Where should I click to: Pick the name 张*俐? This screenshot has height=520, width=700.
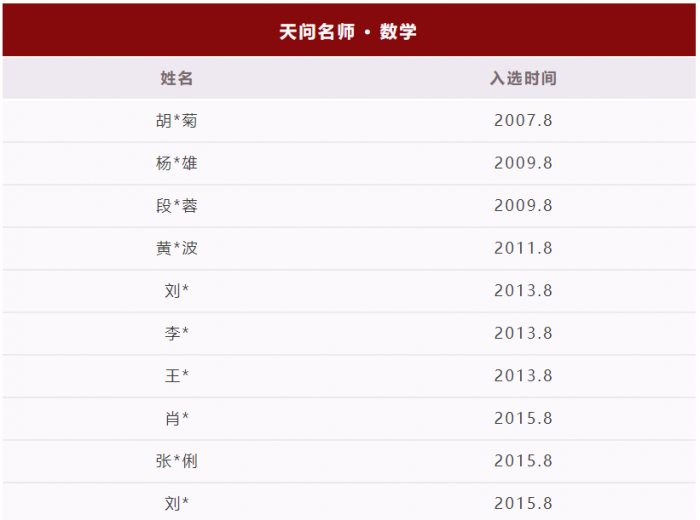coord(177,461)
